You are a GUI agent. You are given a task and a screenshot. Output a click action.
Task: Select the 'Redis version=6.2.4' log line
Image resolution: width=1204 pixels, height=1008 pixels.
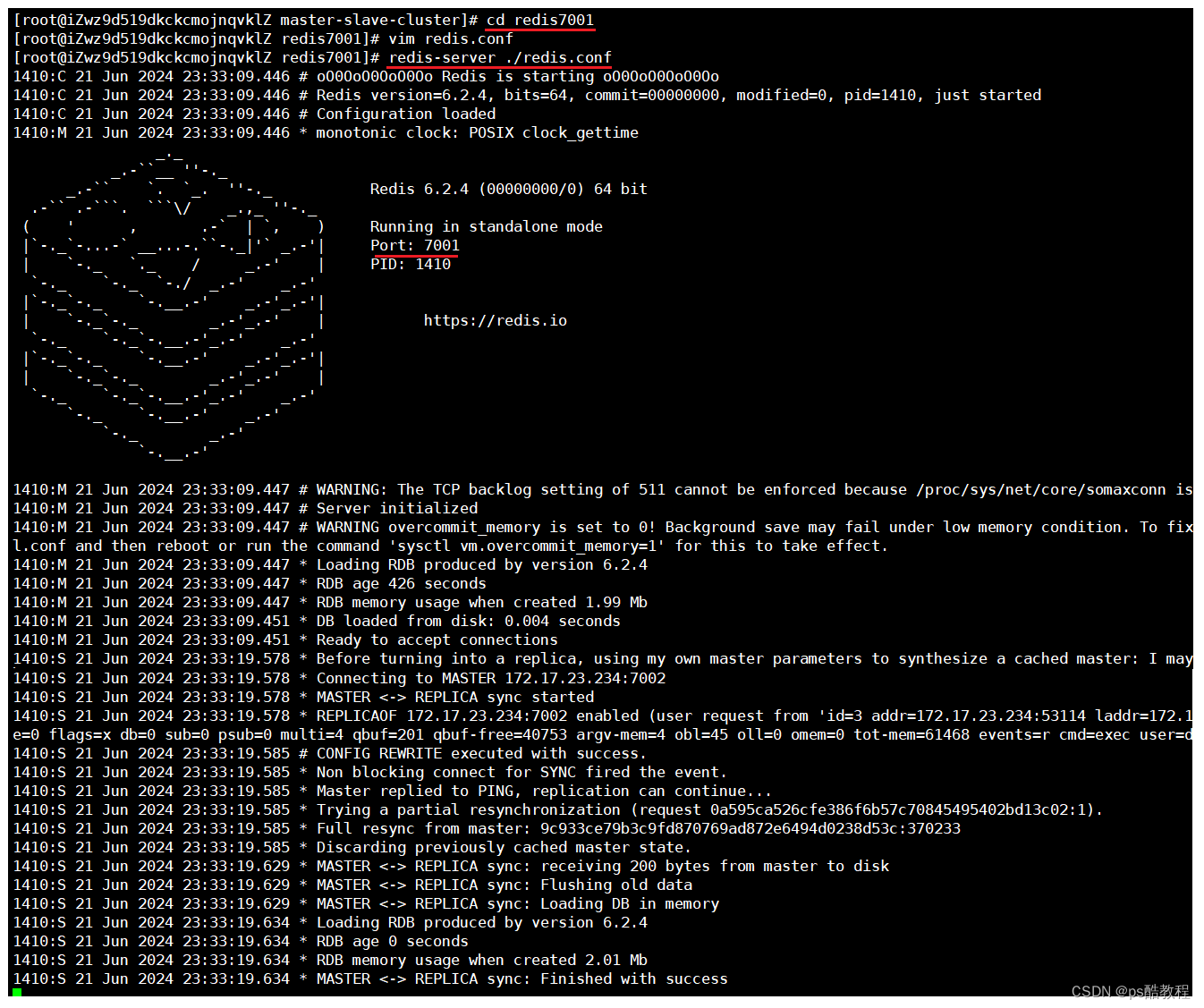[x=527, y=95]
